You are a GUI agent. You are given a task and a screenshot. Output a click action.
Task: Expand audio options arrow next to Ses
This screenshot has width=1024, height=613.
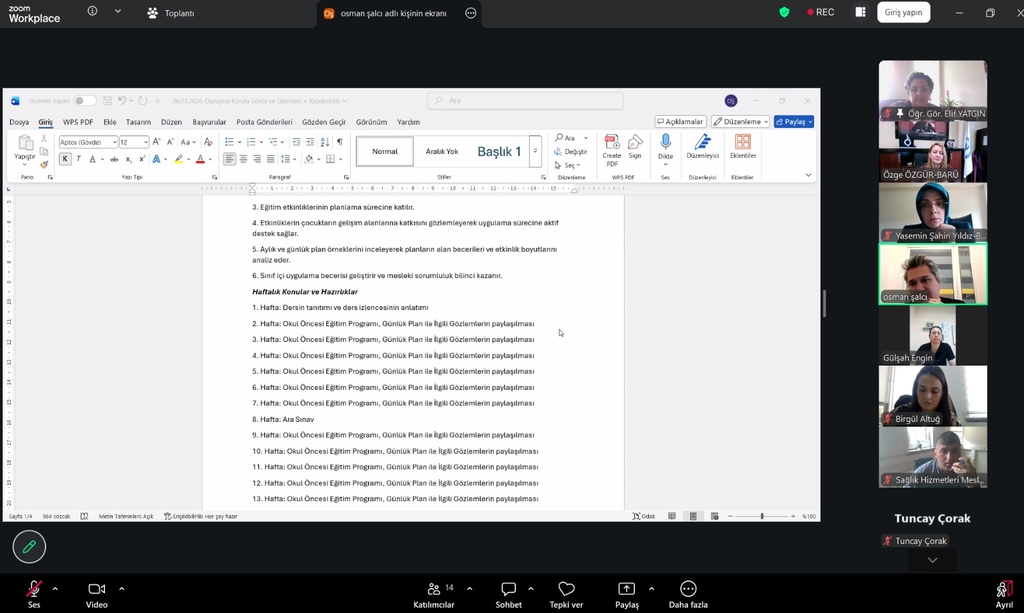(x=55, y=588)
